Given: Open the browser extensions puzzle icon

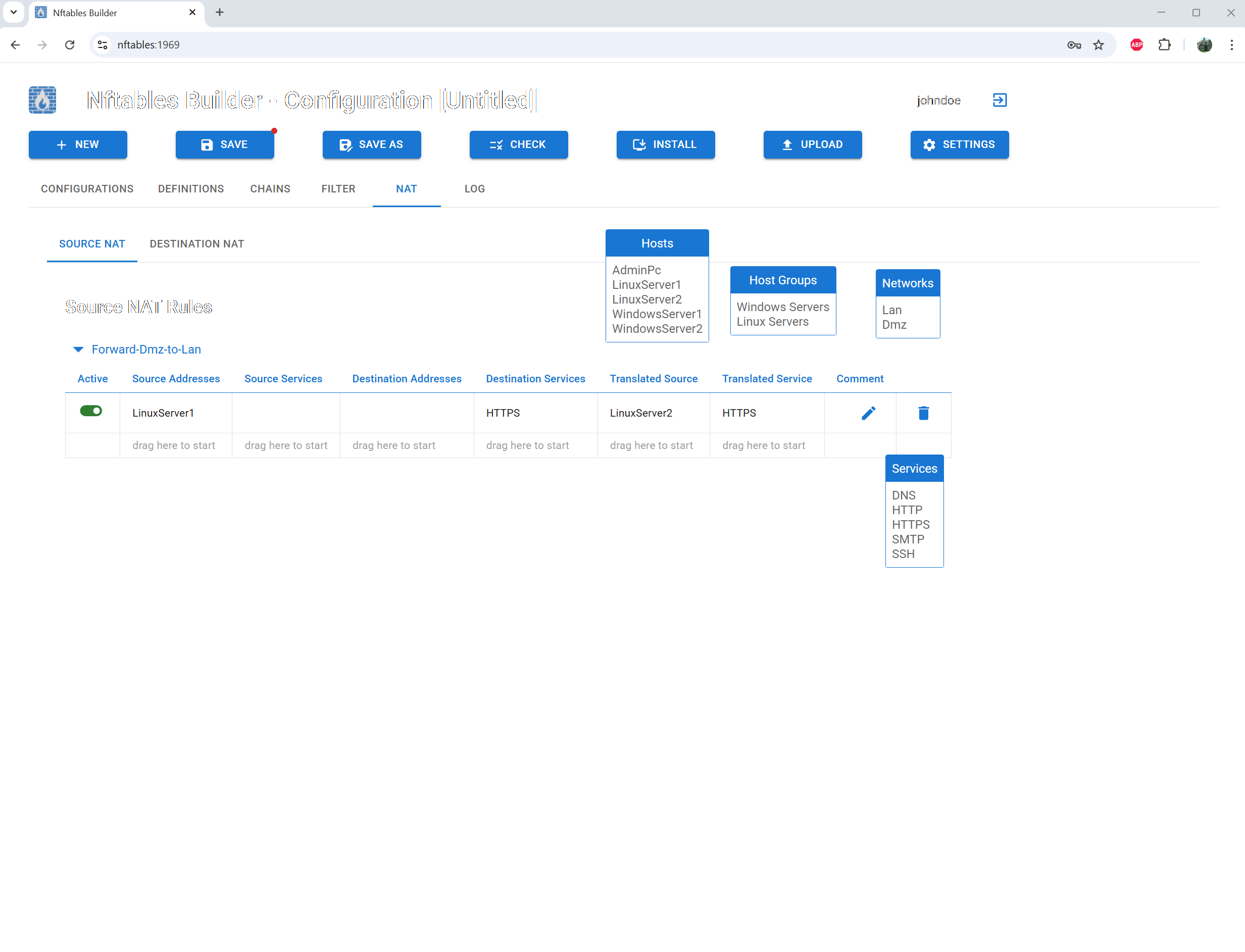Looking at the screenshot, I should [1165, 45].
